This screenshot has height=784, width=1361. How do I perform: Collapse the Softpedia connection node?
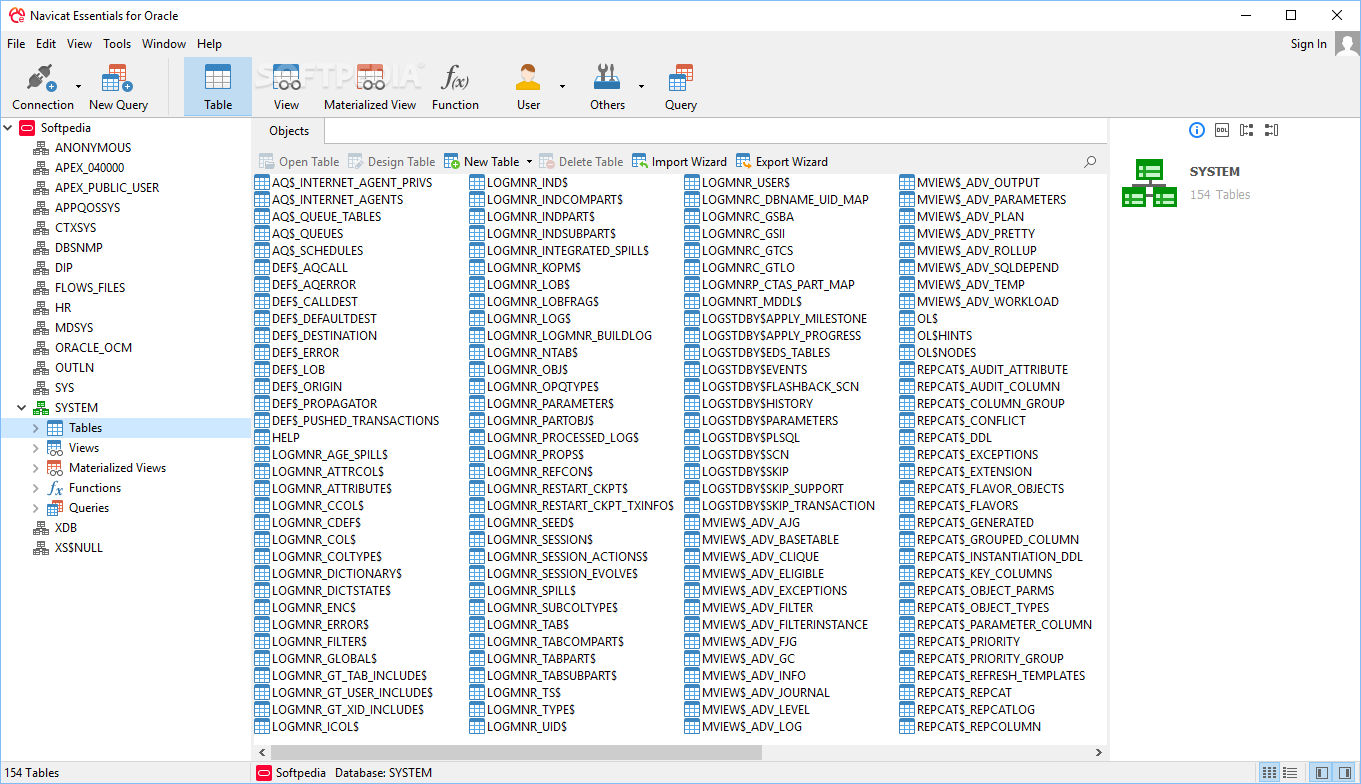click(x=8, y=128)
